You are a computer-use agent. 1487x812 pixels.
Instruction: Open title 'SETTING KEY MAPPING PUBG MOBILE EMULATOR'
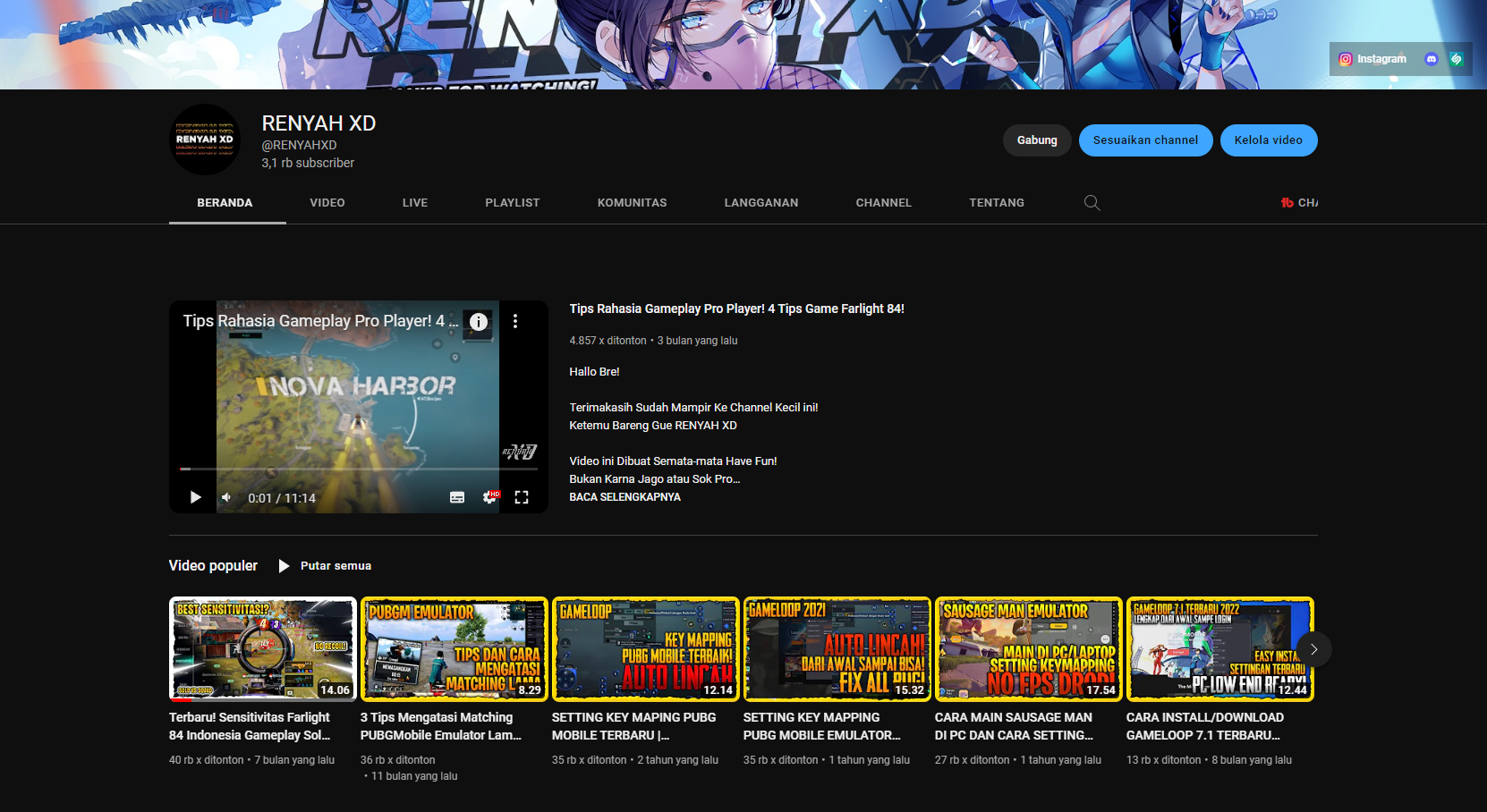[x=821, y=726]
